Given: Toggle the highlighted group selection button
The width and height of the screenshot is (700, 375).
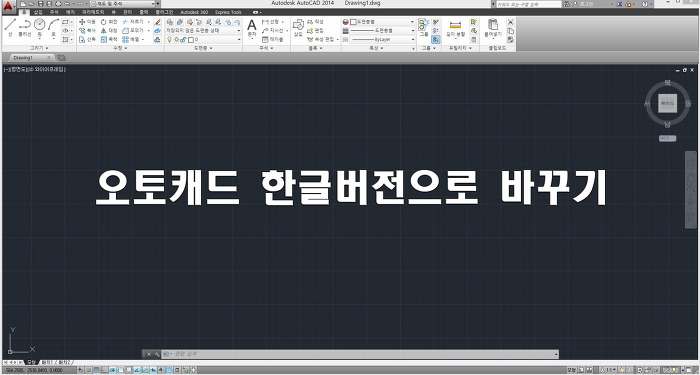Looking at the screenshot, I should tap(436, 39).
